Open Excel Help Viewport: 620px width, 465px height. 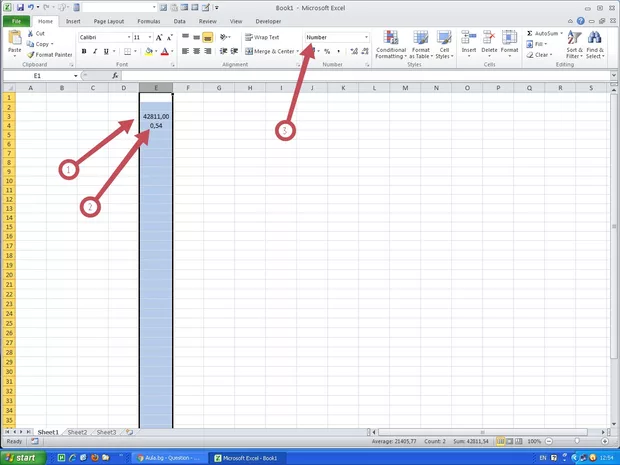580,21
